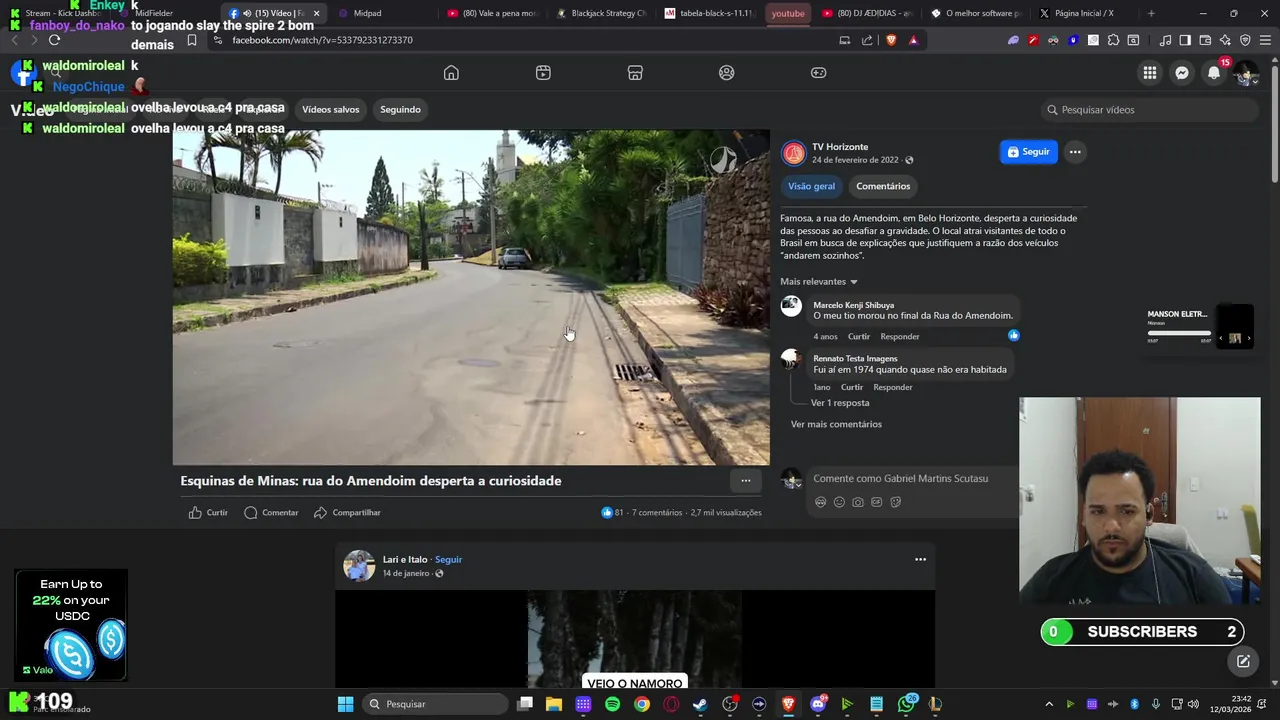1280x720 pixels.
Task: Open Discord from the taskbar
Action: tap(818, 704)
